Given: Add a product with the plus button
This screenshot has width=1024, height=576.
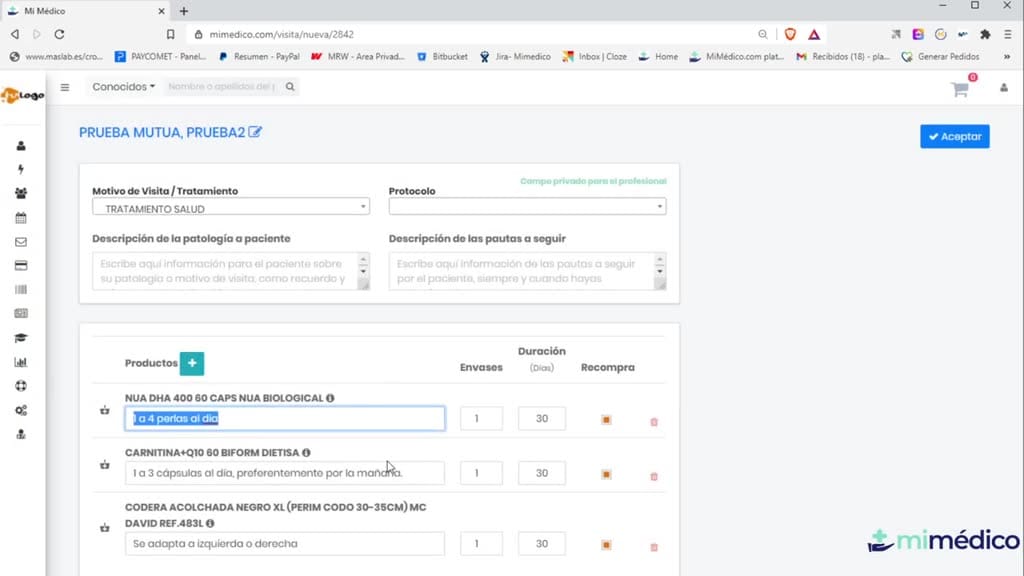Looking at the screenshot, I should point(192,363).
